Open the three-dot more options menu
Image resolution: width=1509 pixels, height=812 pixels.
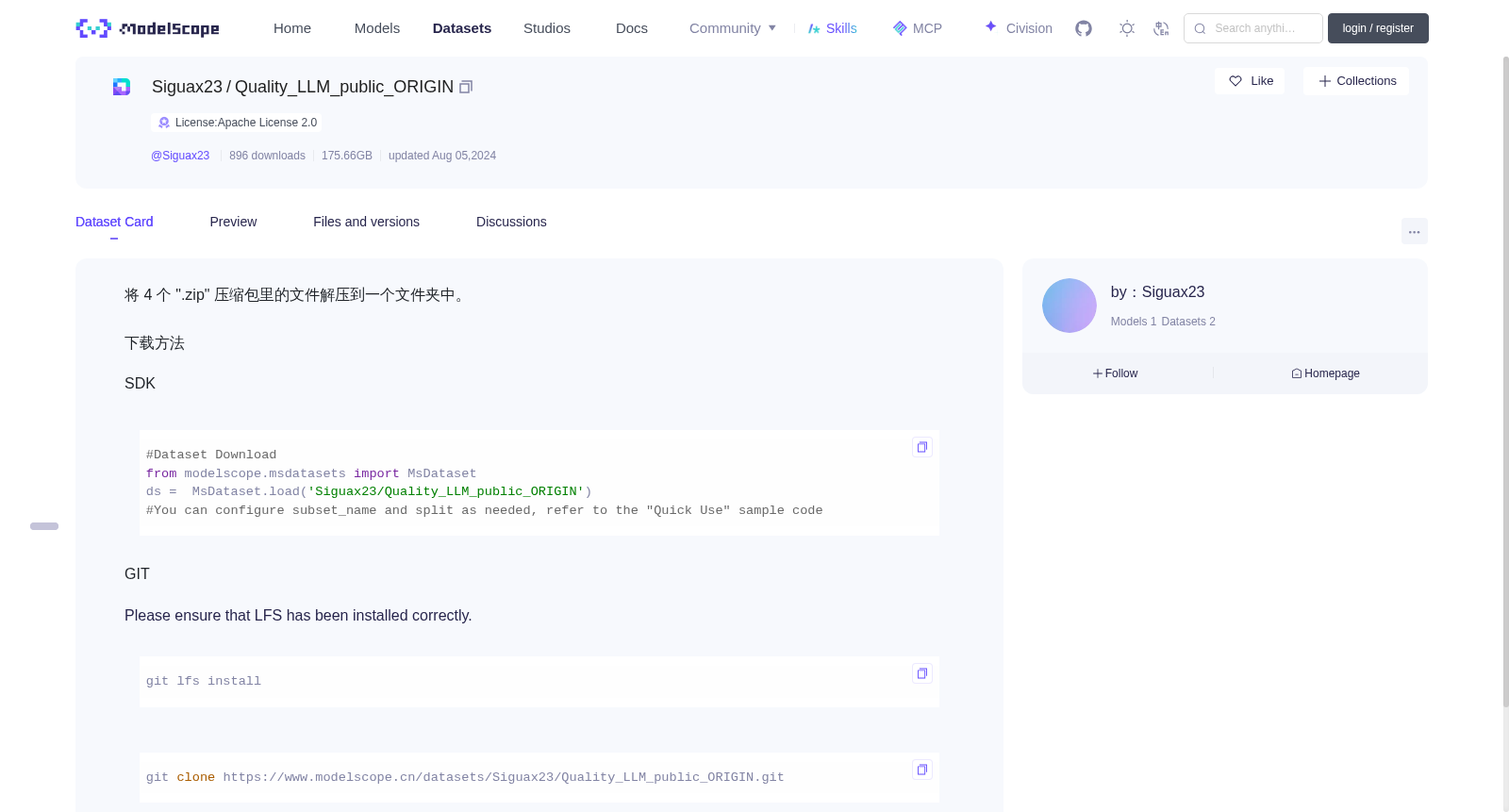point(1415,231)
